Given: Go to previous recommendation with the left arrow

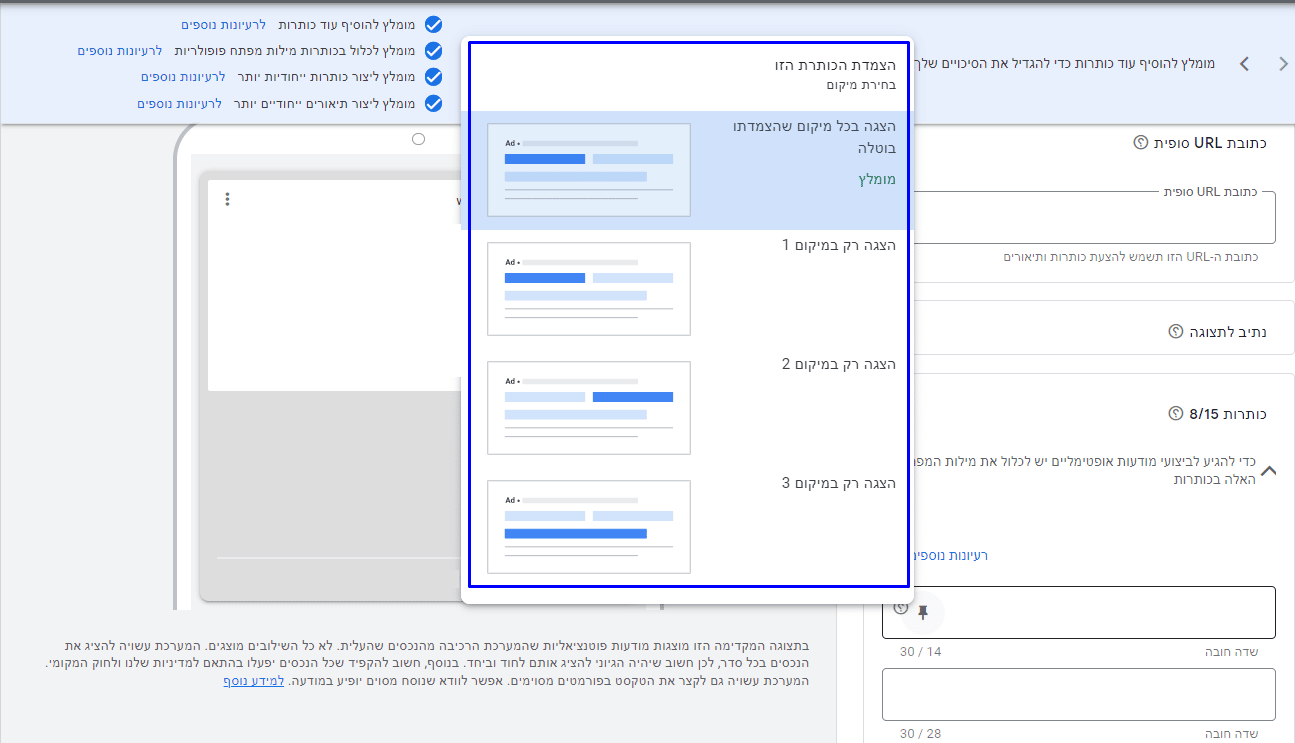Looking at the screenshot, I should [1244, 64].
